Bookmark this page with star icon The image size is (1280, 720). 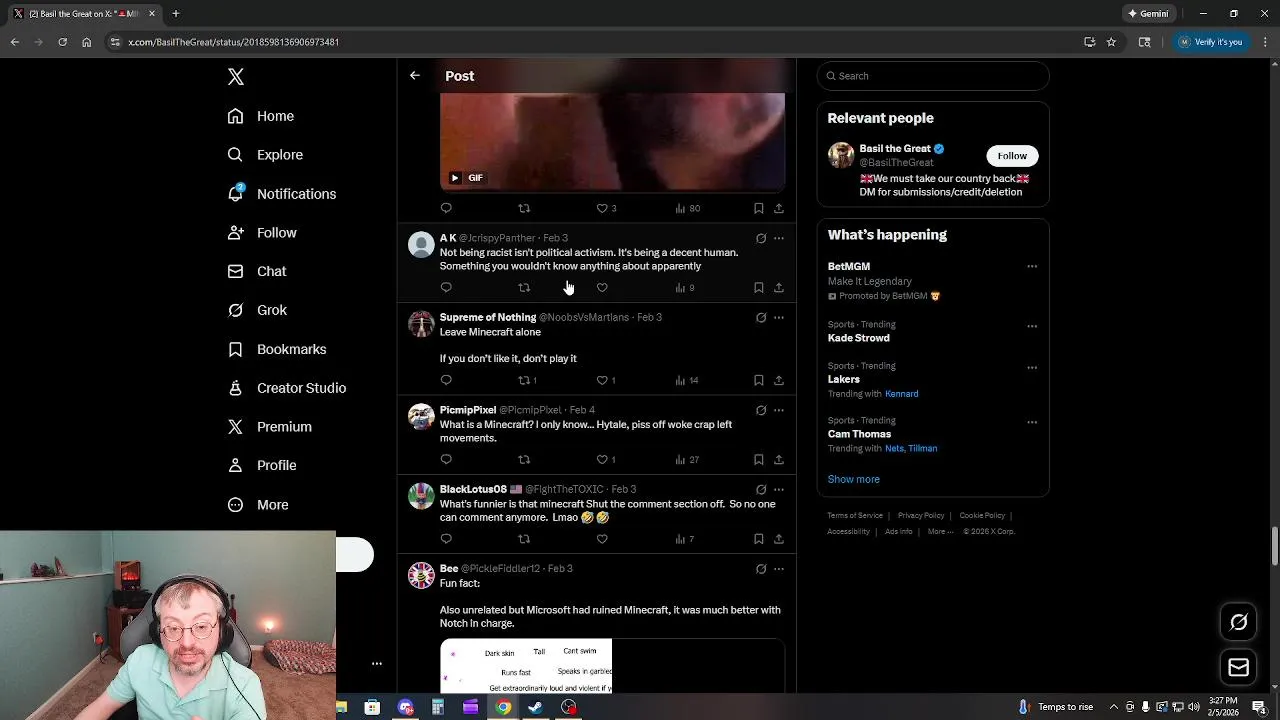[x=1111, y=42]
